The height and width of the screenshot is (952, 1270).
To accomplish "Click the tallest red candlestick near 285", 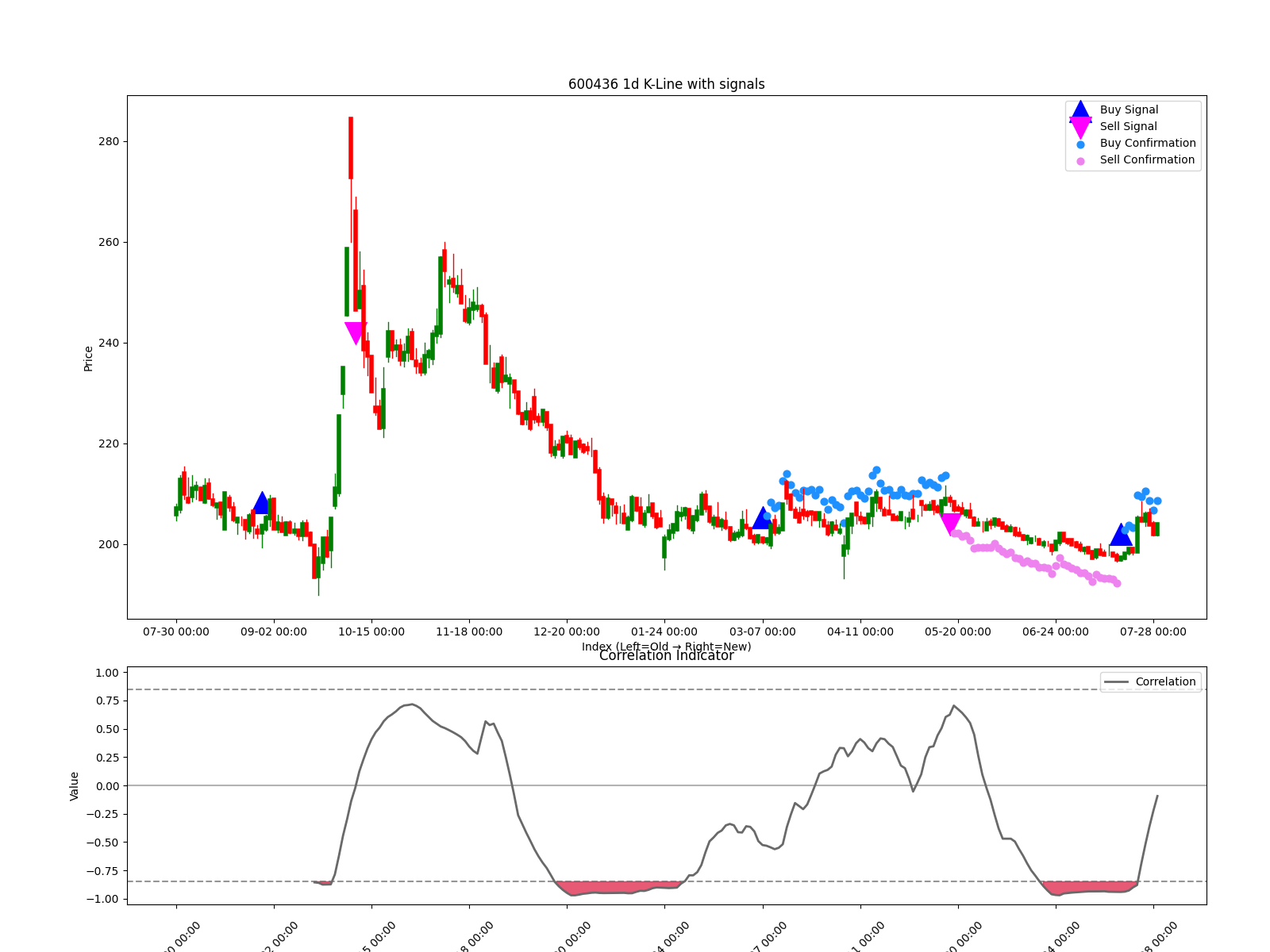I will coord(351,148).
